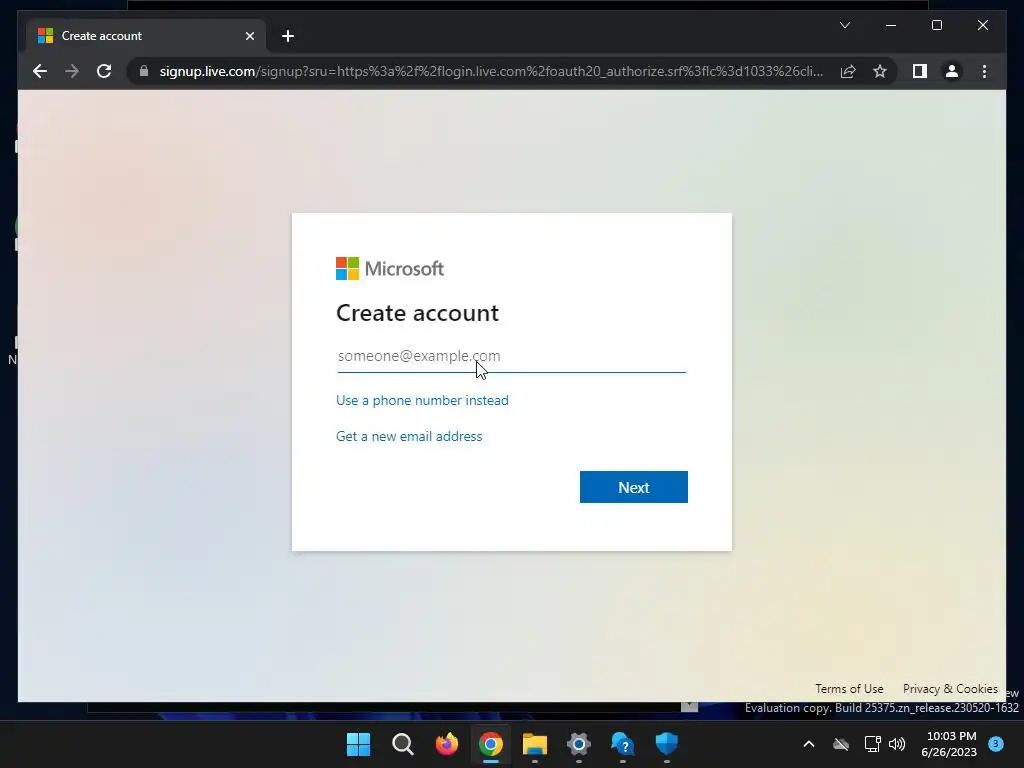Open Settings gear from the taskbar
The width and height of the screenshot is (1024, 768).
pos(579,744)
